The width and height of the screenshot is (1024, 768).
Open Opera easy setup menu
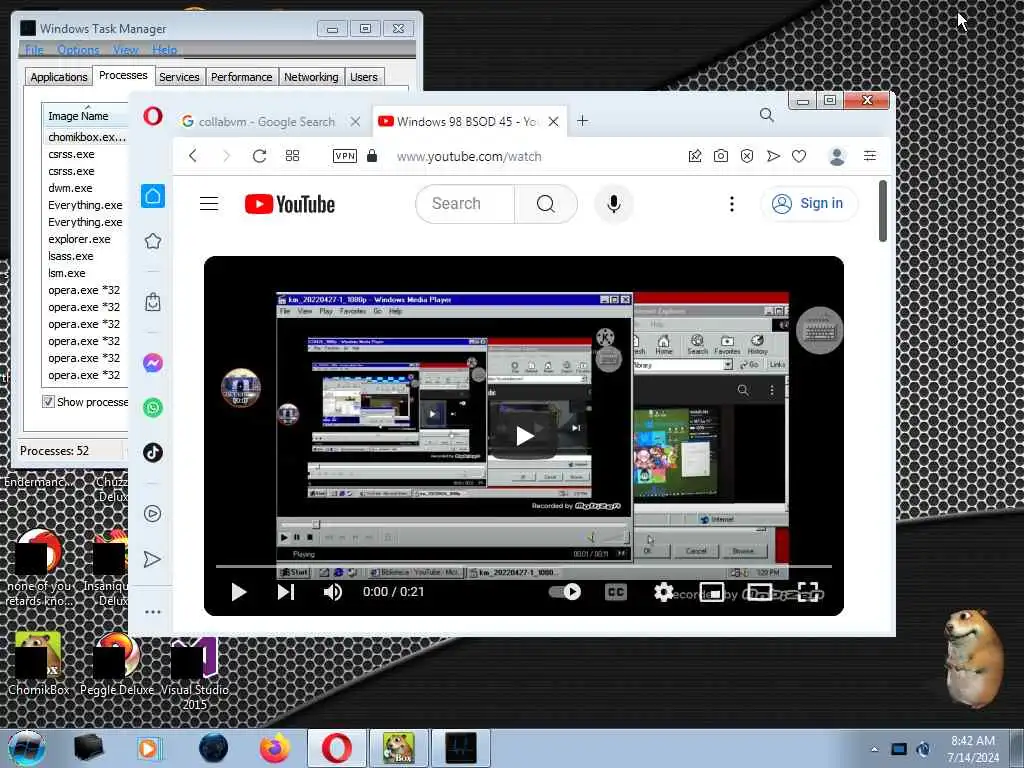(x=870, y=155)
